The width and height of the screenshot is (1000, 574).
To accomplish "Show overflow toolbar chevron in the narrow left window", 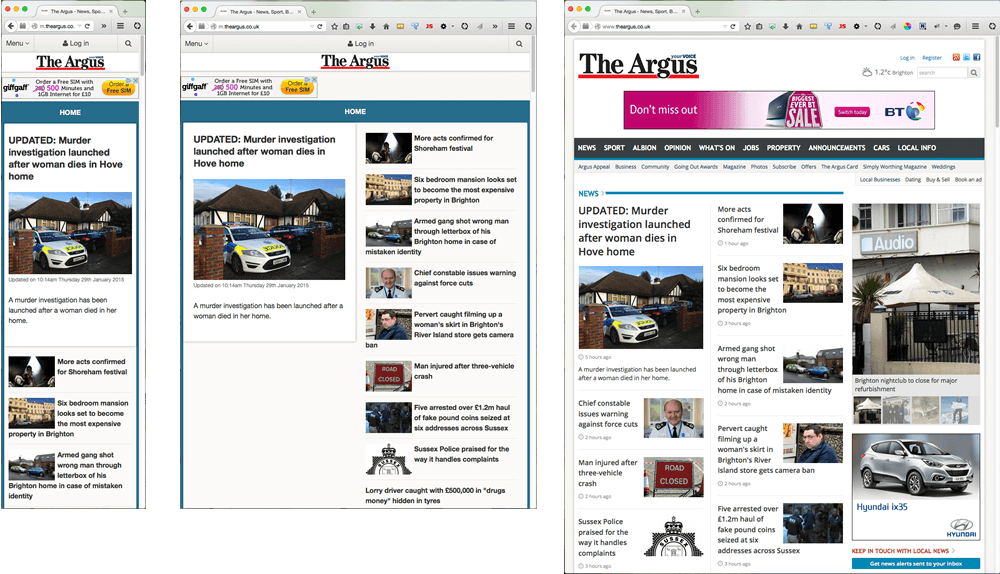I will click(x=103, y=26).
